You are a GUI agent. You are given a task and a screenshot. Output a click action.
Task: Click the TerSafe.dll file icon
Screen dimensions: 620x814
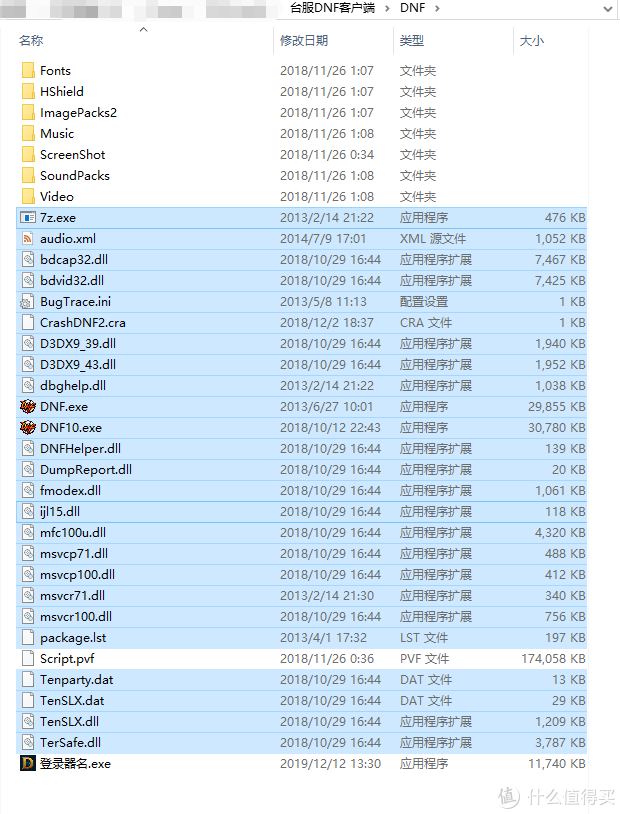tap(28, 742)
